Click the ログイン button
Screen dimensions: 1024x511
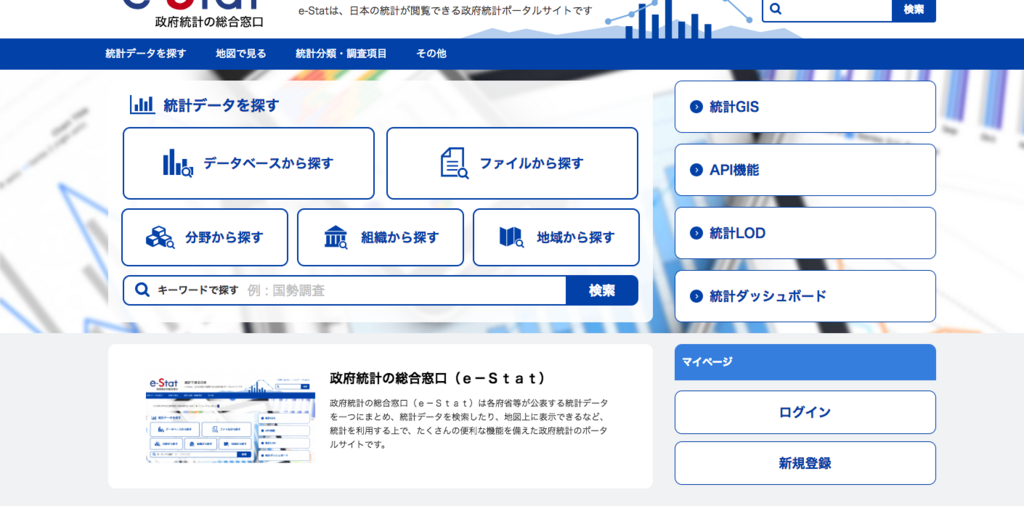[x=805, y=412]
